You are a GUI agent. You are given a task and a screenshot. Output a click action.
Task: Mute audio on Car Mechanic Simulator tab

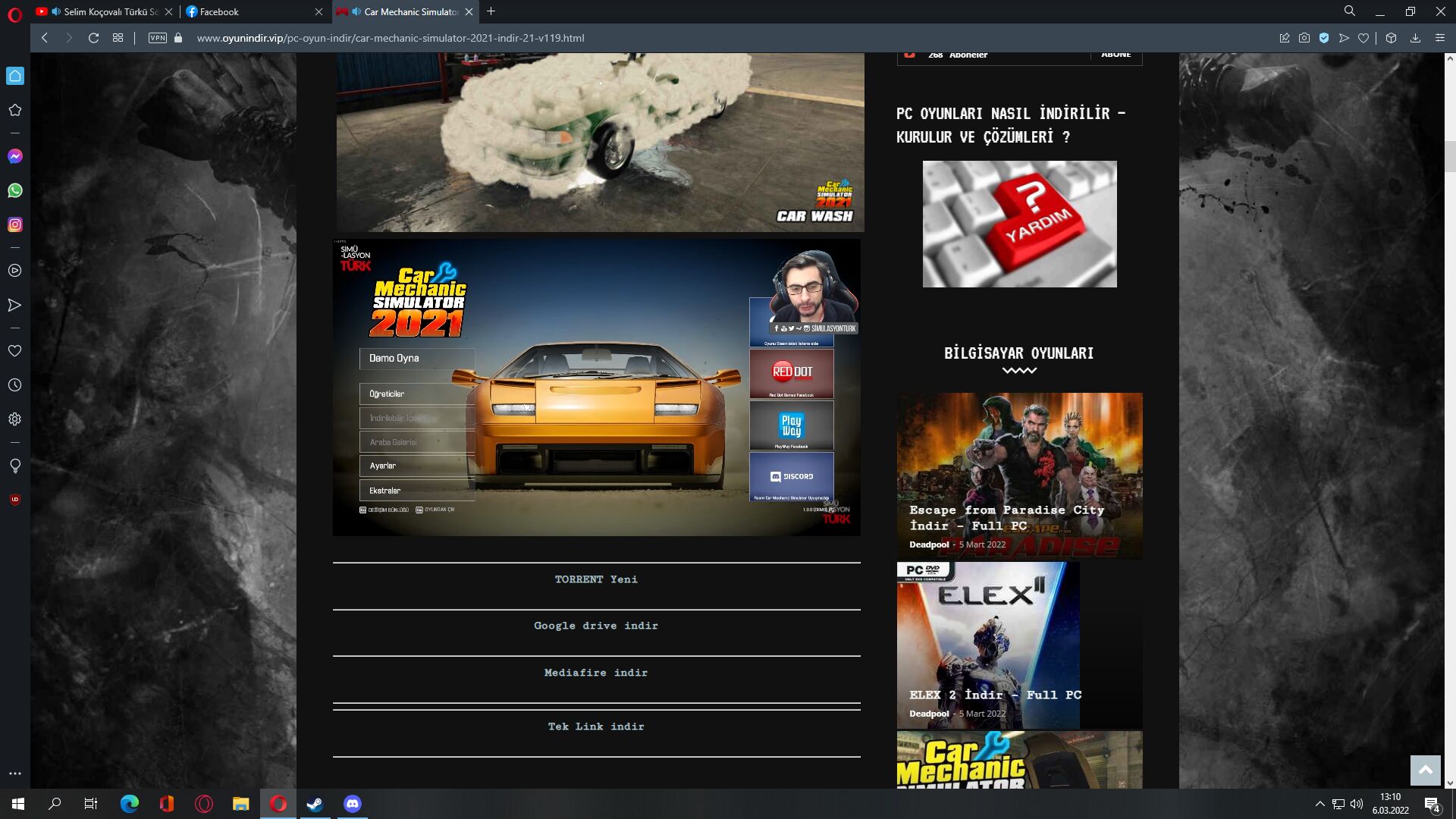[356, 11]
